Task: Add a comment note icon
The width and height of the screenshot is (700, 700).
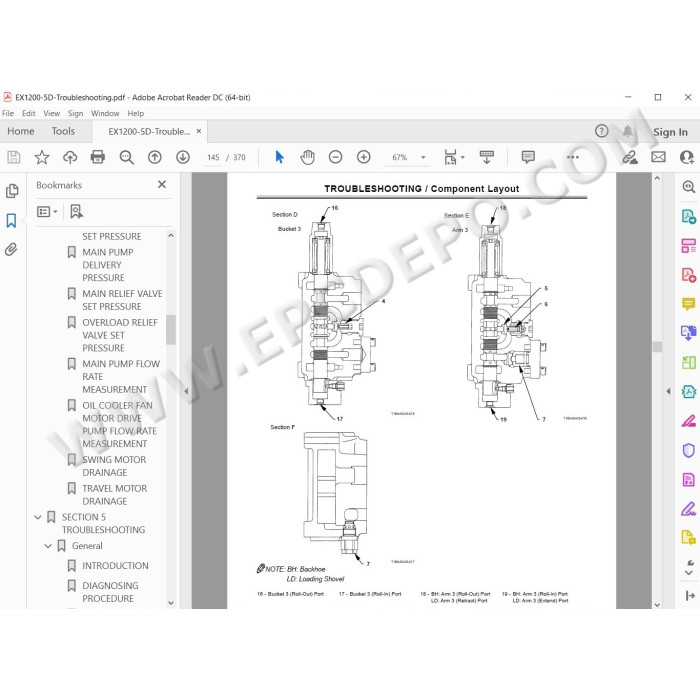Action: 528,157
